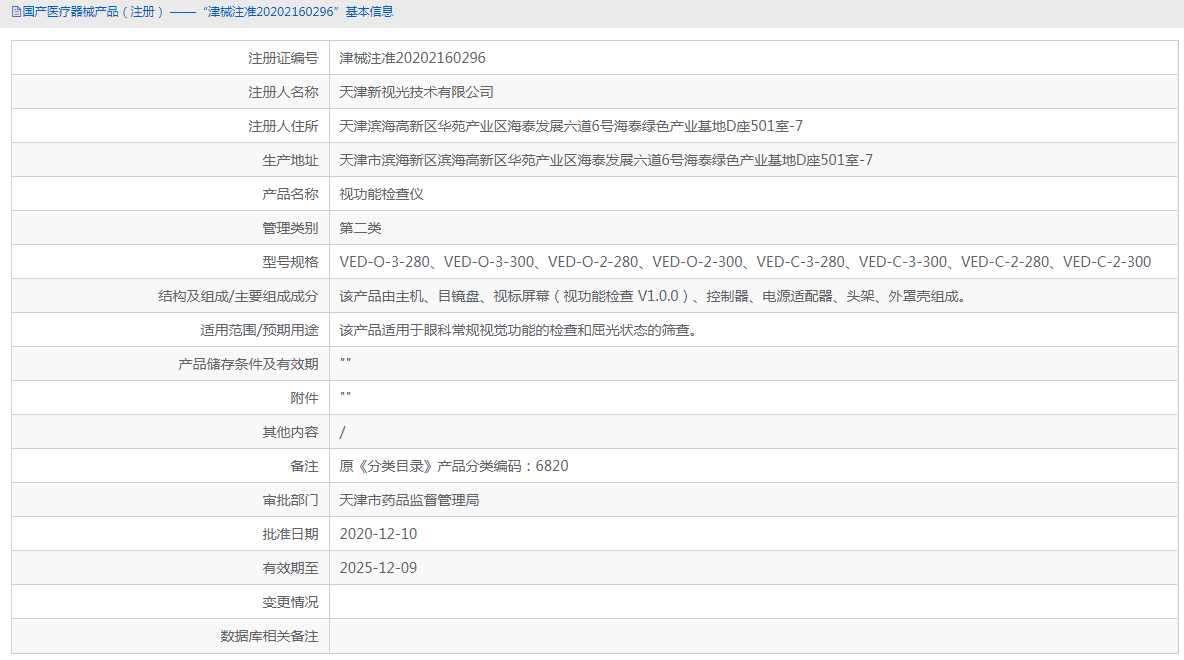Click the 结构及组成/主要组成成分 label
This screenshot has height=660, width=1184.
tap(255, 295)
